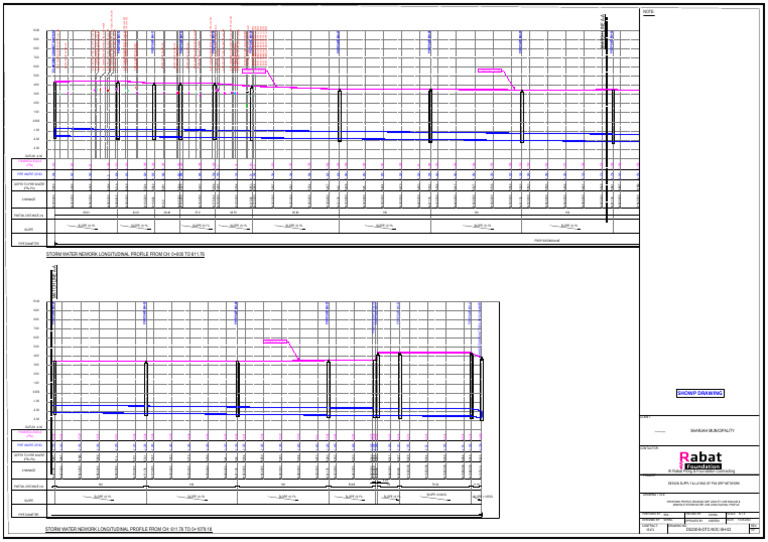
Task: Click the PIPE DIAMETER row label in lower table
Action: click(x=30, y=515)
